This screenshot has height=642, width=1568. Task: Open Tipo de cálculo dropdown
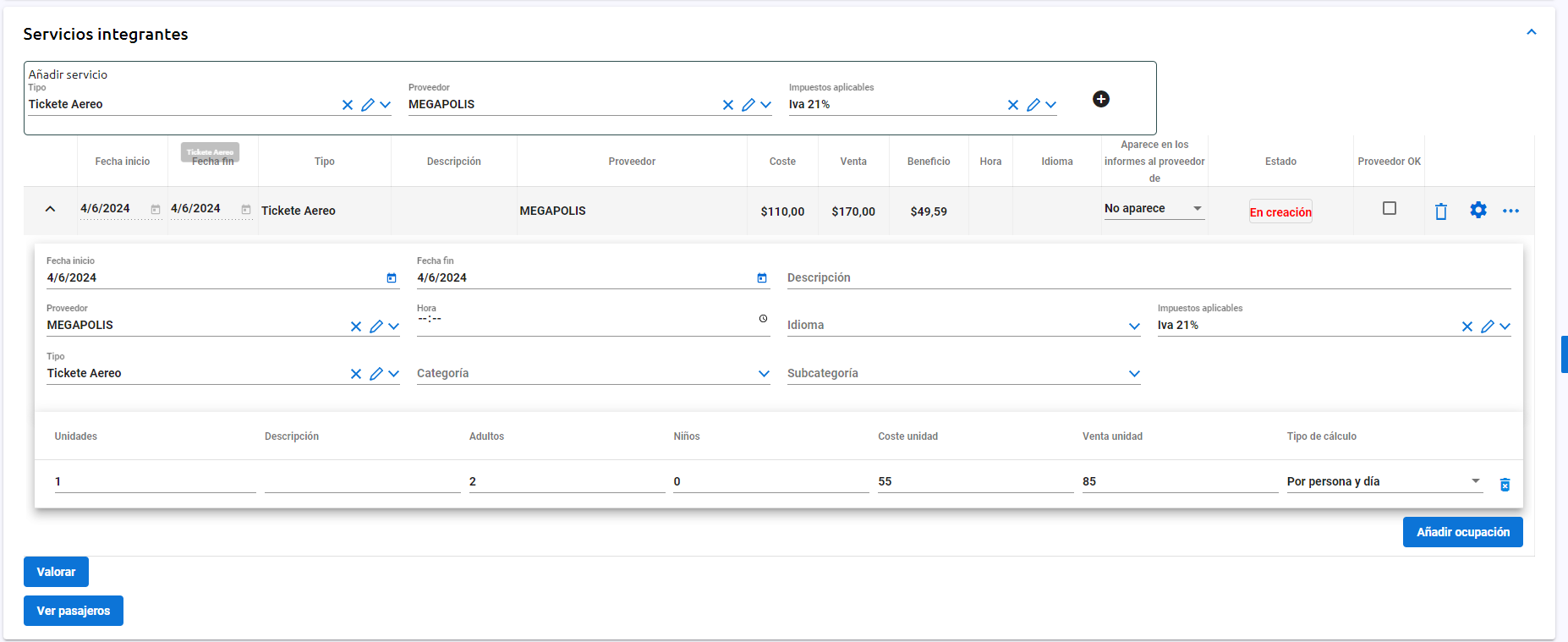1384,481
